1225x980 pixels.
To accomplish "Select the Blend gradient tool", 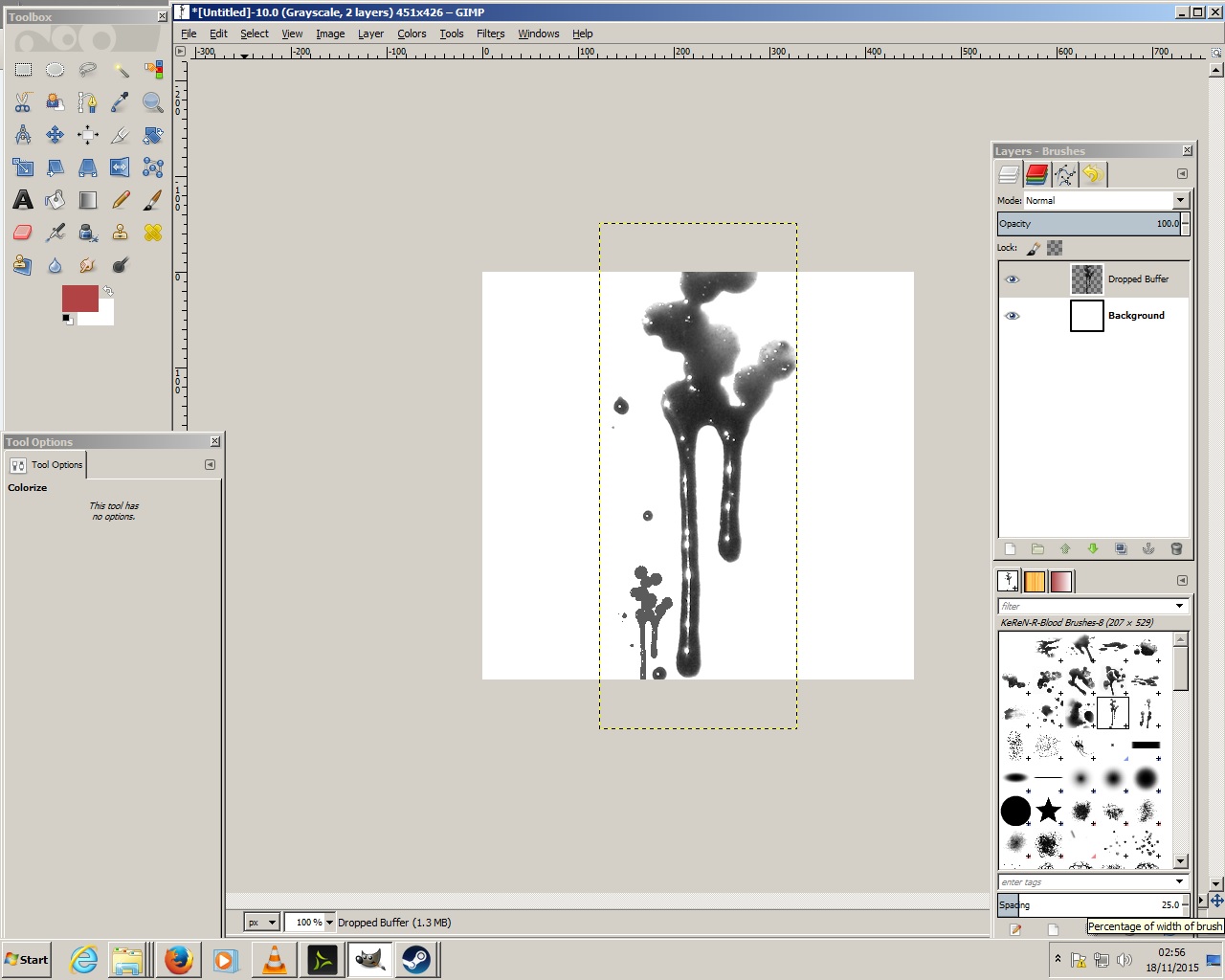I will [88, 200].
